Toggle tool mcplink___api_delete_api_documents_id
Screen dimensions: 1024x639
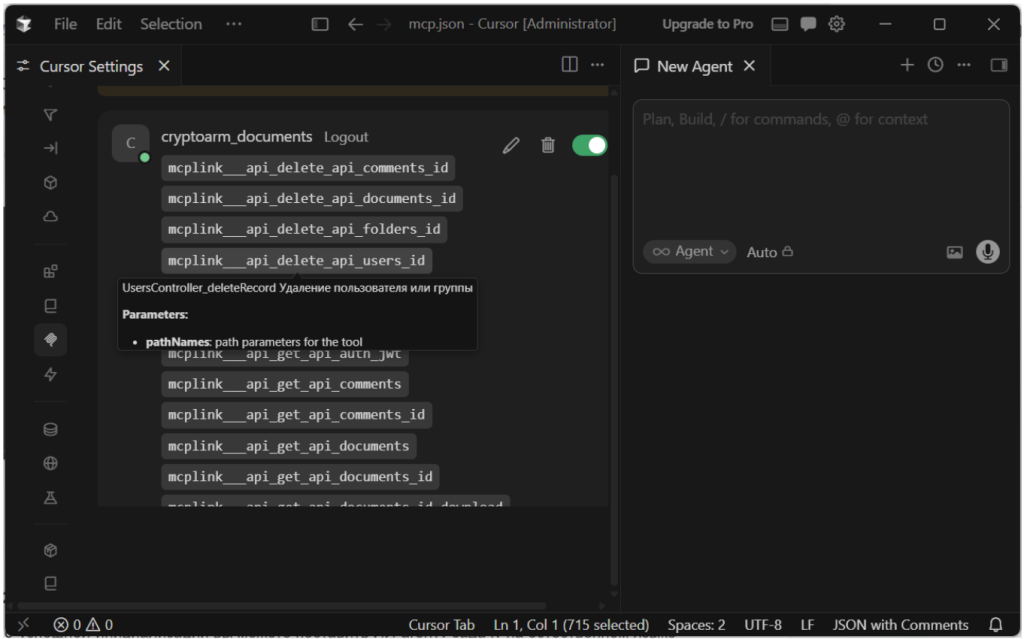pos(312,199)
